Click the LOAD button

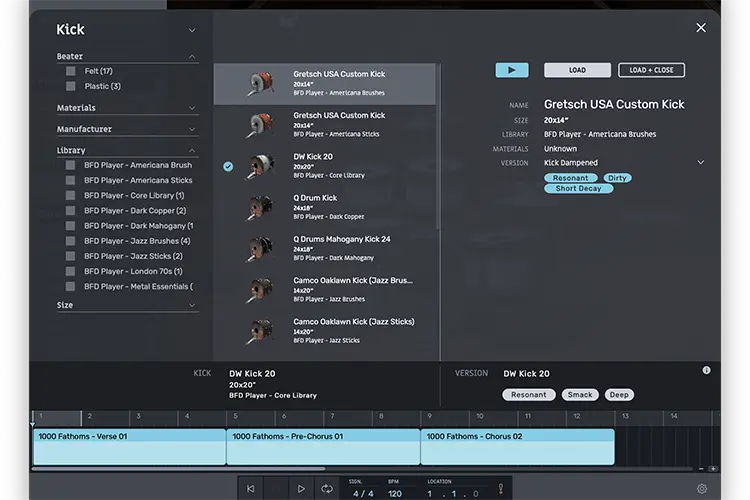pos(577,70)
